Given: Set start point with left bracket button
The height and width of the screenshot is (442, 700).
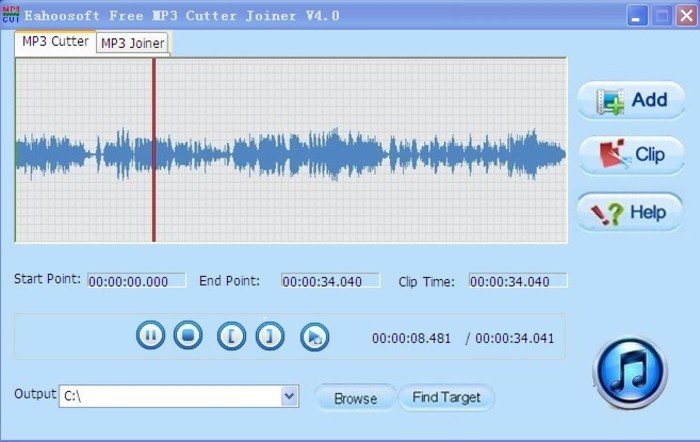Looking at the screenshot, I should point(231,336).
